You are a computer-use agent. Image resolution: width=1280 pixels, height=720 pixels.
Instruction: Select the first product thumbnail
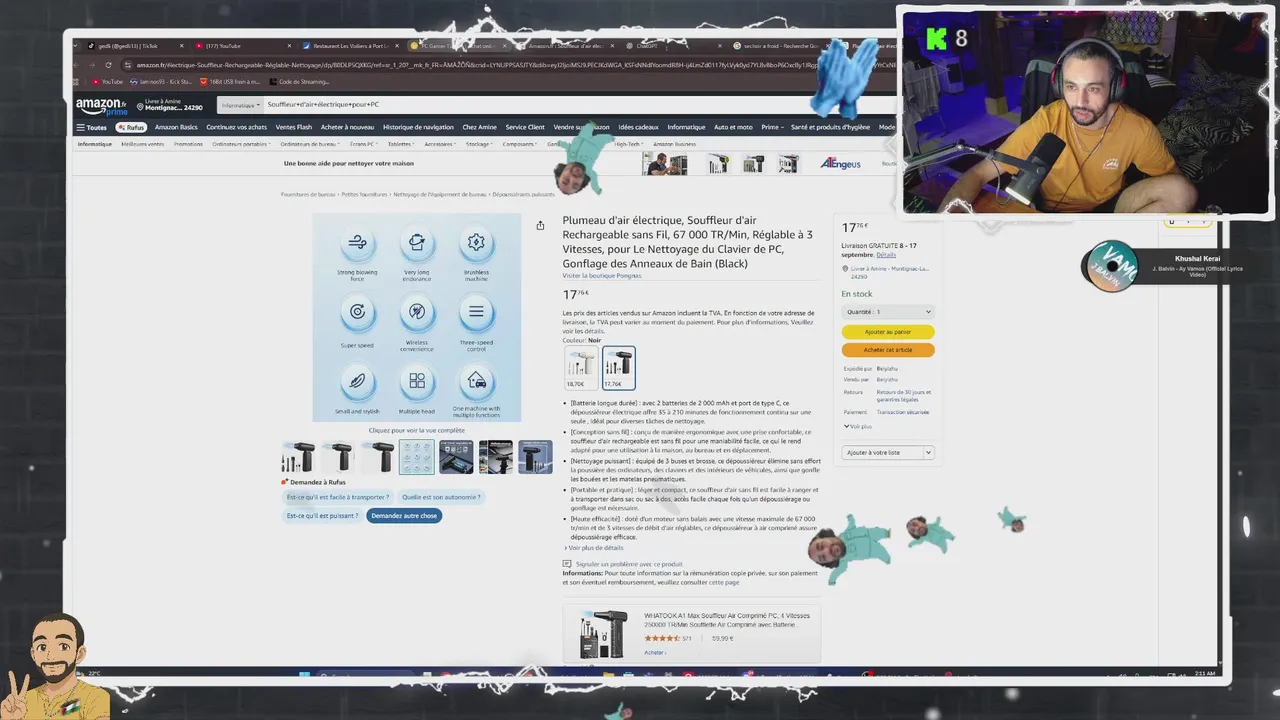(x=298, y=457)
